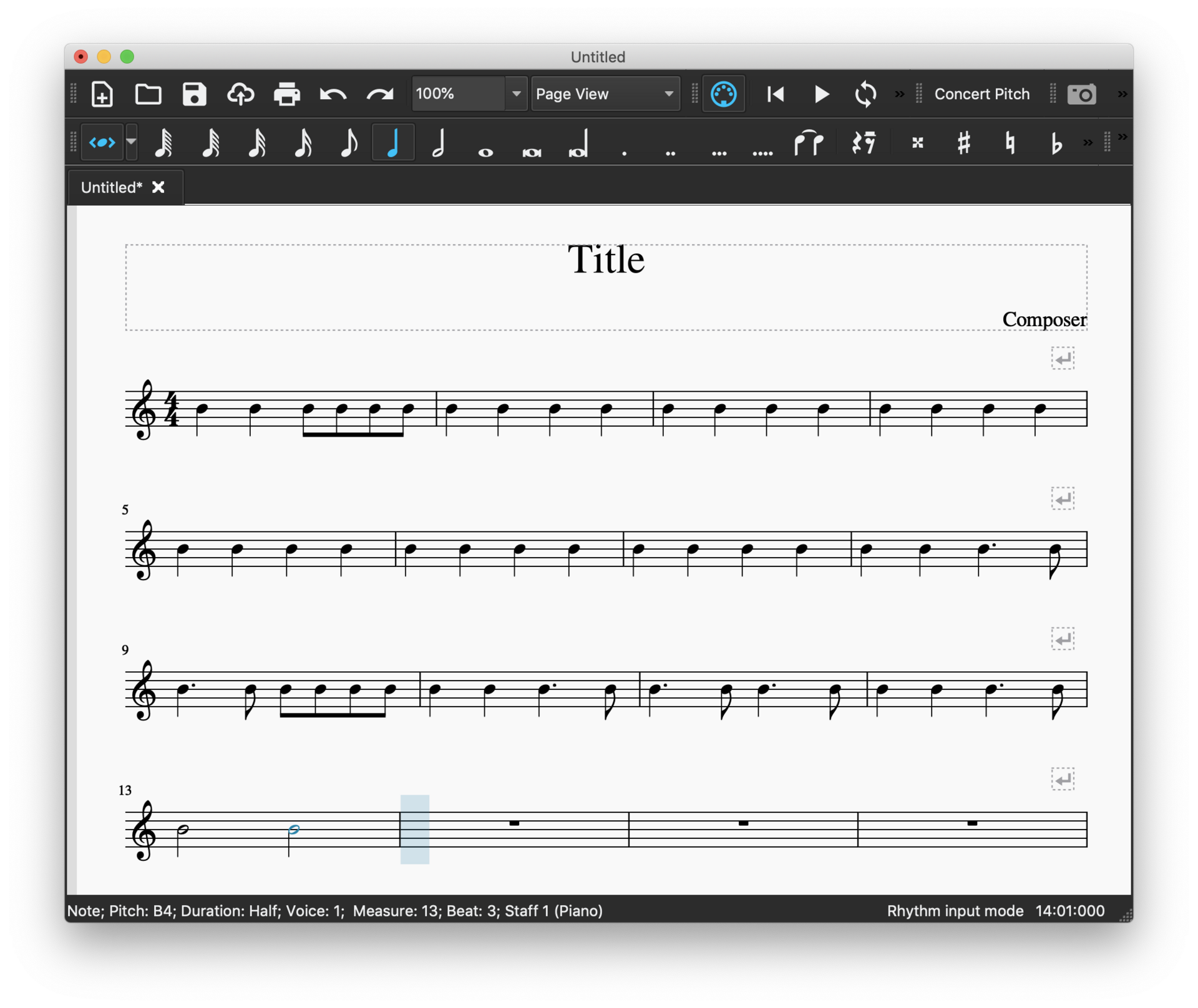This screenshot has height=1008, width=1198.
Task: Toggle MIDI input button
Action: pyautogui.click(x=723, y=94)
